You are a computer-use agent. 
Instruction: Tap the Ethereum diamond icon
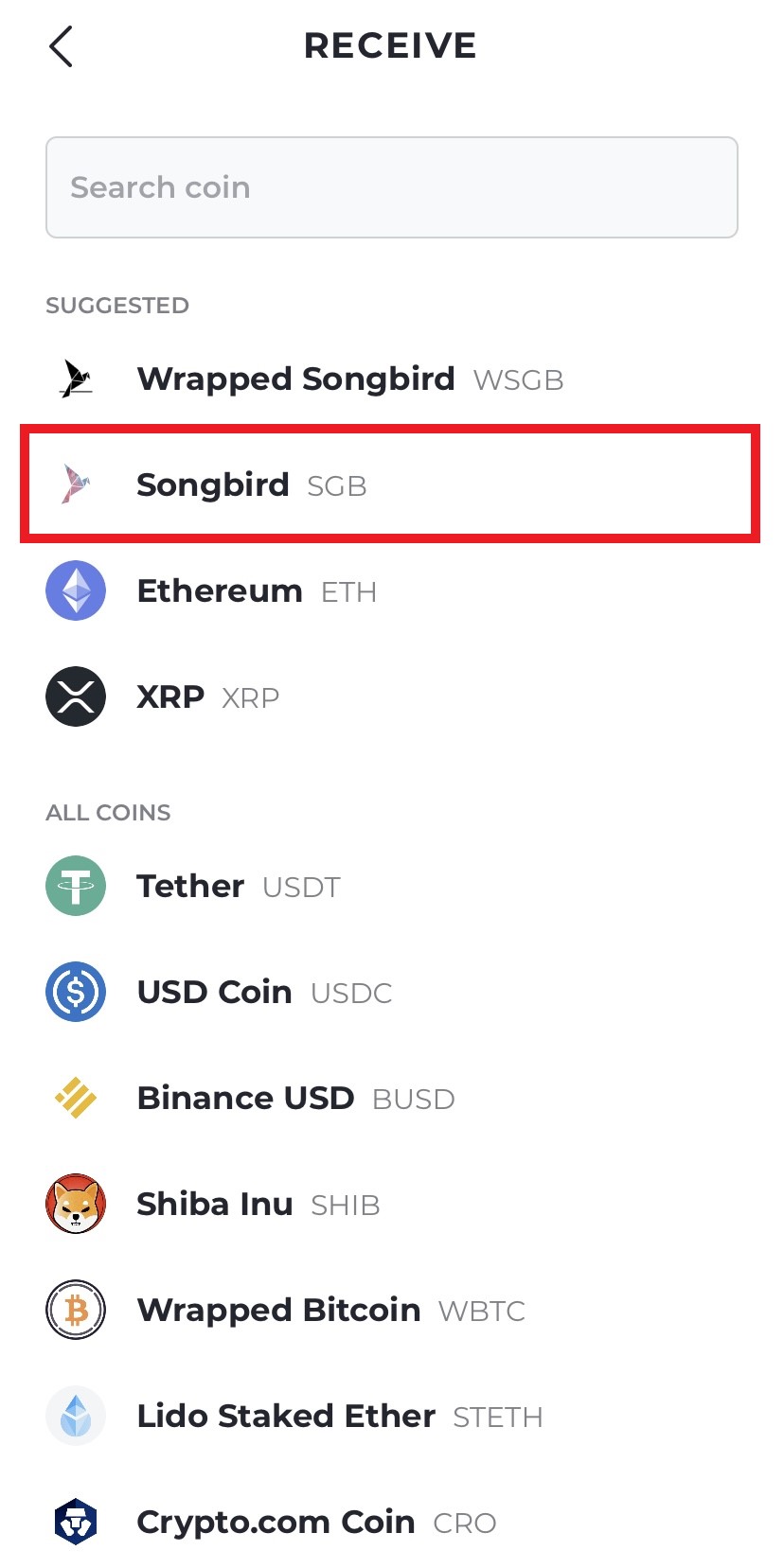pyautogui.click(x=76, y=590)
